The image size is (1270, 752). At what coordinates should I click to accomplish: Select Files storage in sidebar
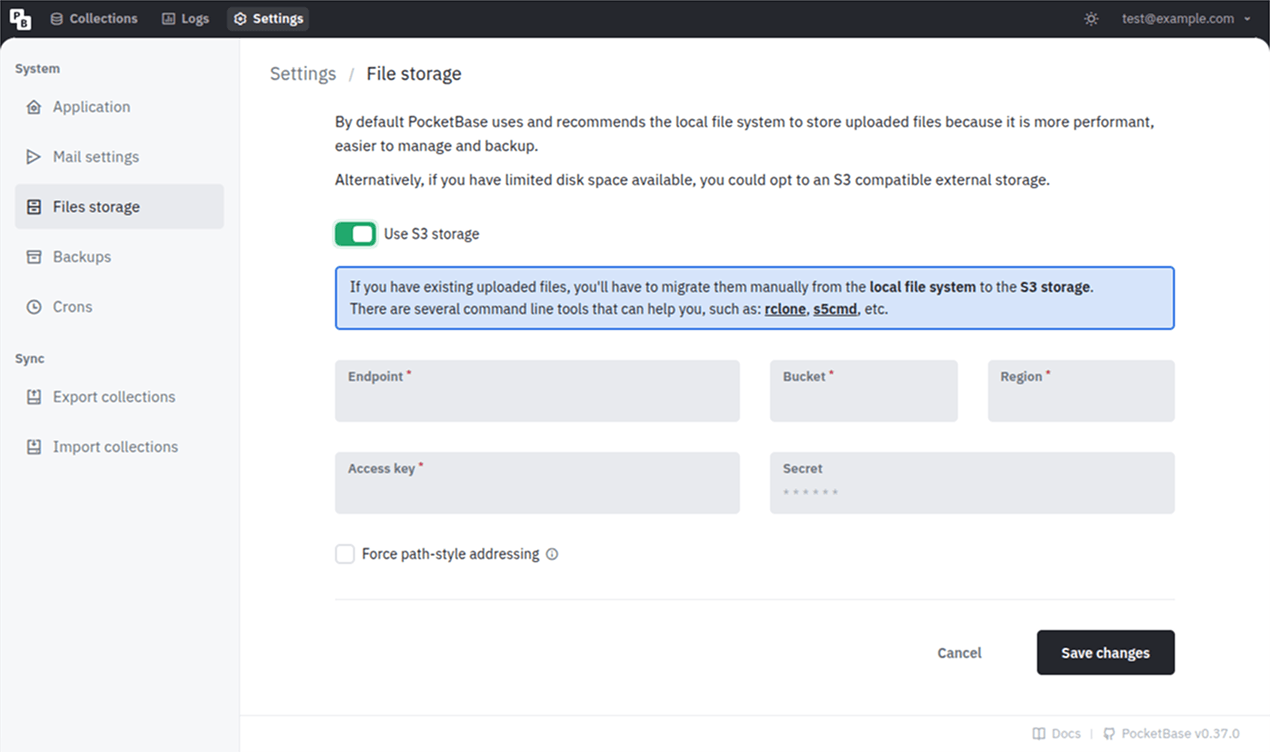[119, 207]
